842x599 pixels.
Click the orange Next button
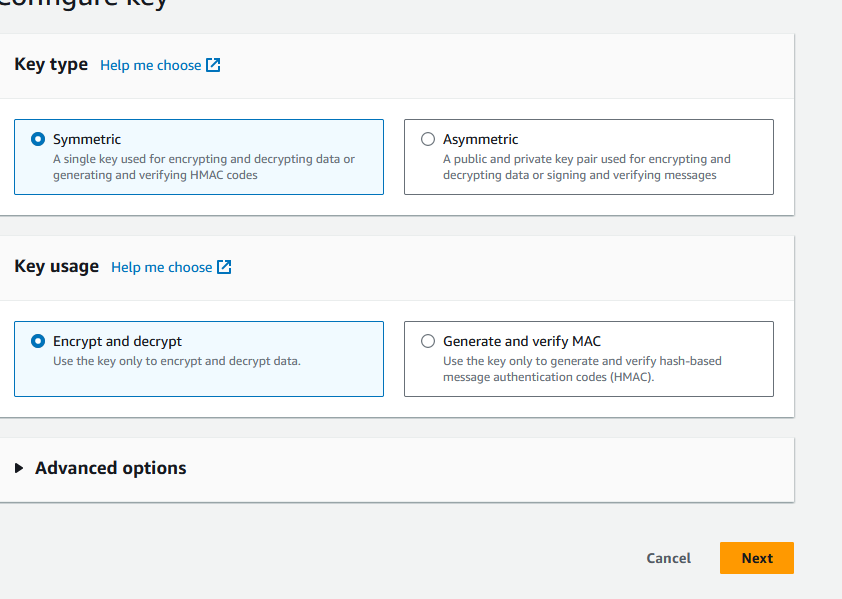(x=756, y=558)
